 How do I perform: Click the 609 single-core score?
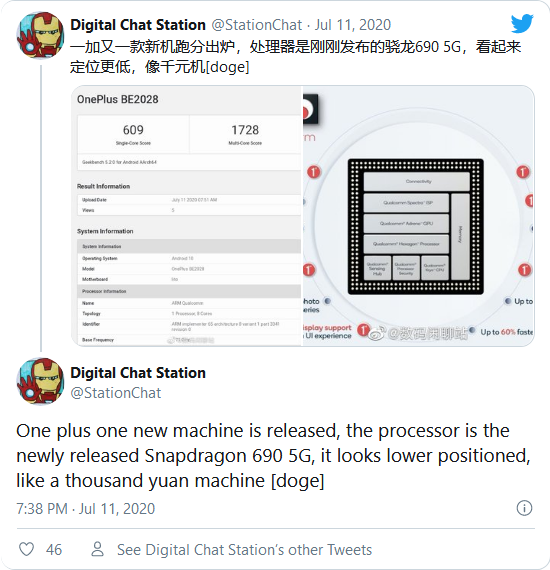point(133,130)
